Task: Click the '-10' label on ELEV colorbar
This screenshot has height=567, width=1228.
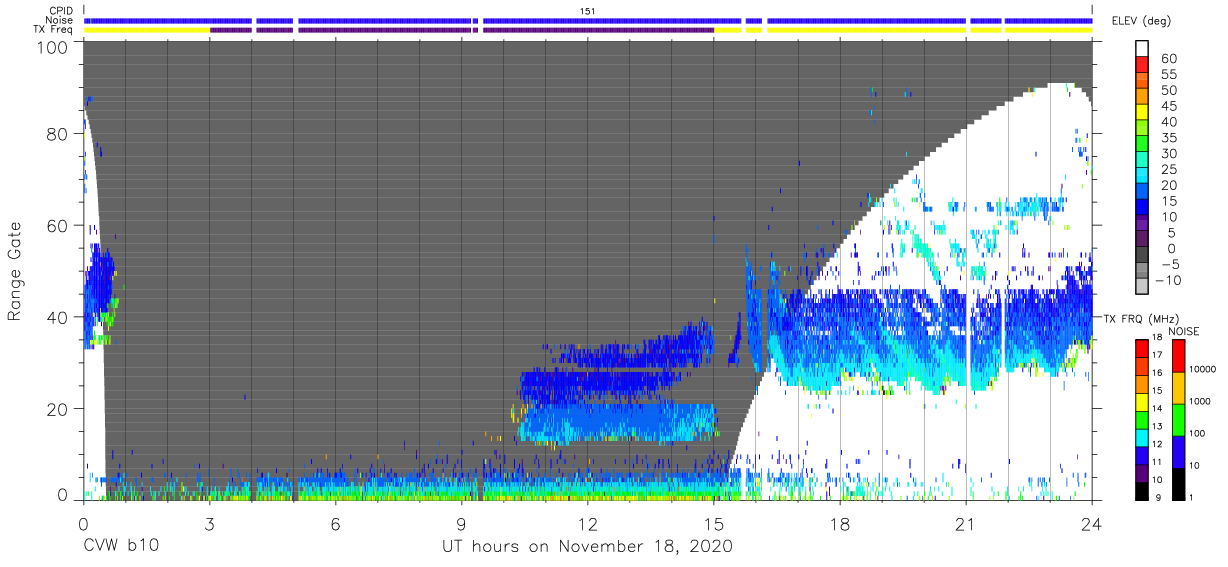Action: [1166, 280]
